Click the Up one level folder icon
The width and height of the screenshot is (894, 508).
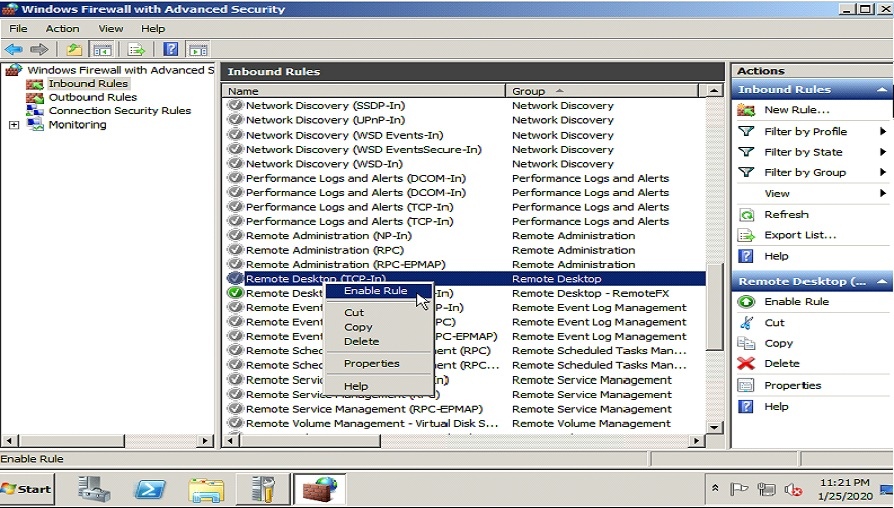pyautogui.click(x=74, y=50)
